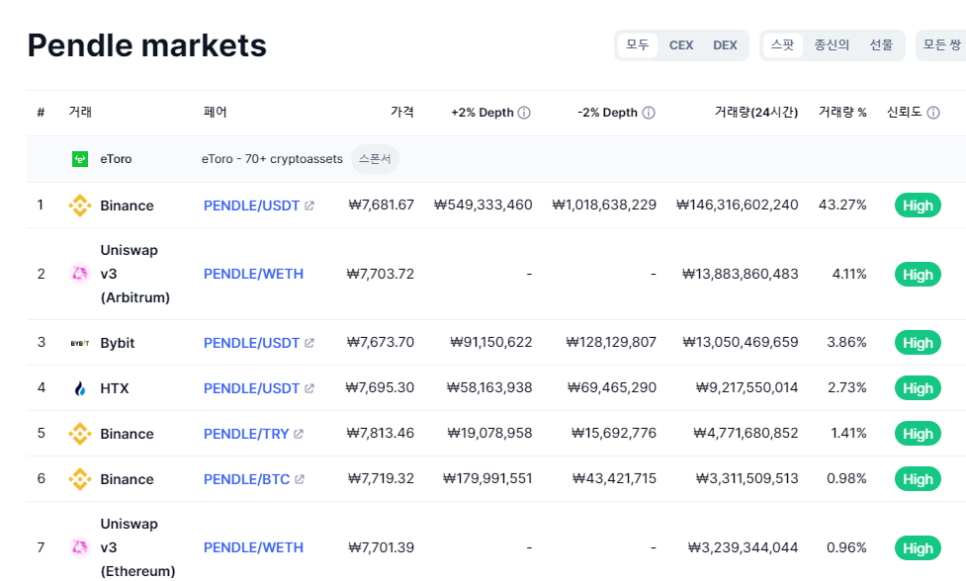The height and width of the screenshot is (581, 966).
Task: Open Binance PENDLE/USDT pair link
Action: click(251, 205)
